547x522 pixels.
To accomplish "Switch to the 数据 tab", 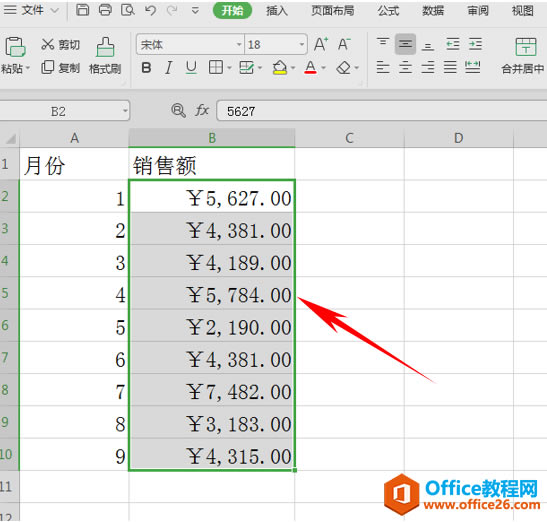I will [x=433, y=11].
